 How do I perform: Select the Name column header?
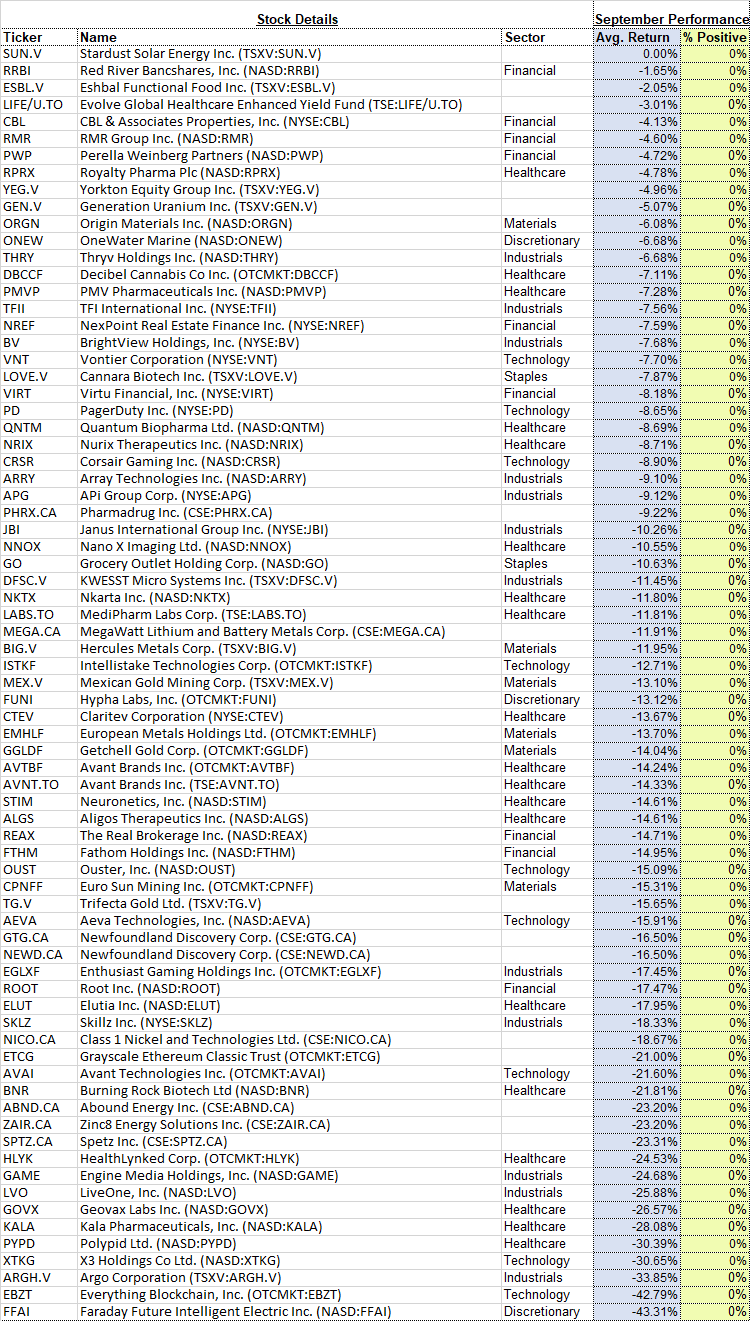coord(98,37)
